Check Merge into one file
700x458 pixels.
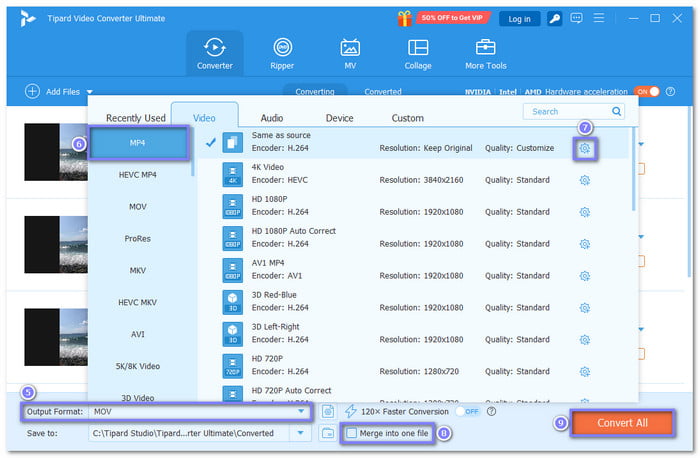click(352, 433)
